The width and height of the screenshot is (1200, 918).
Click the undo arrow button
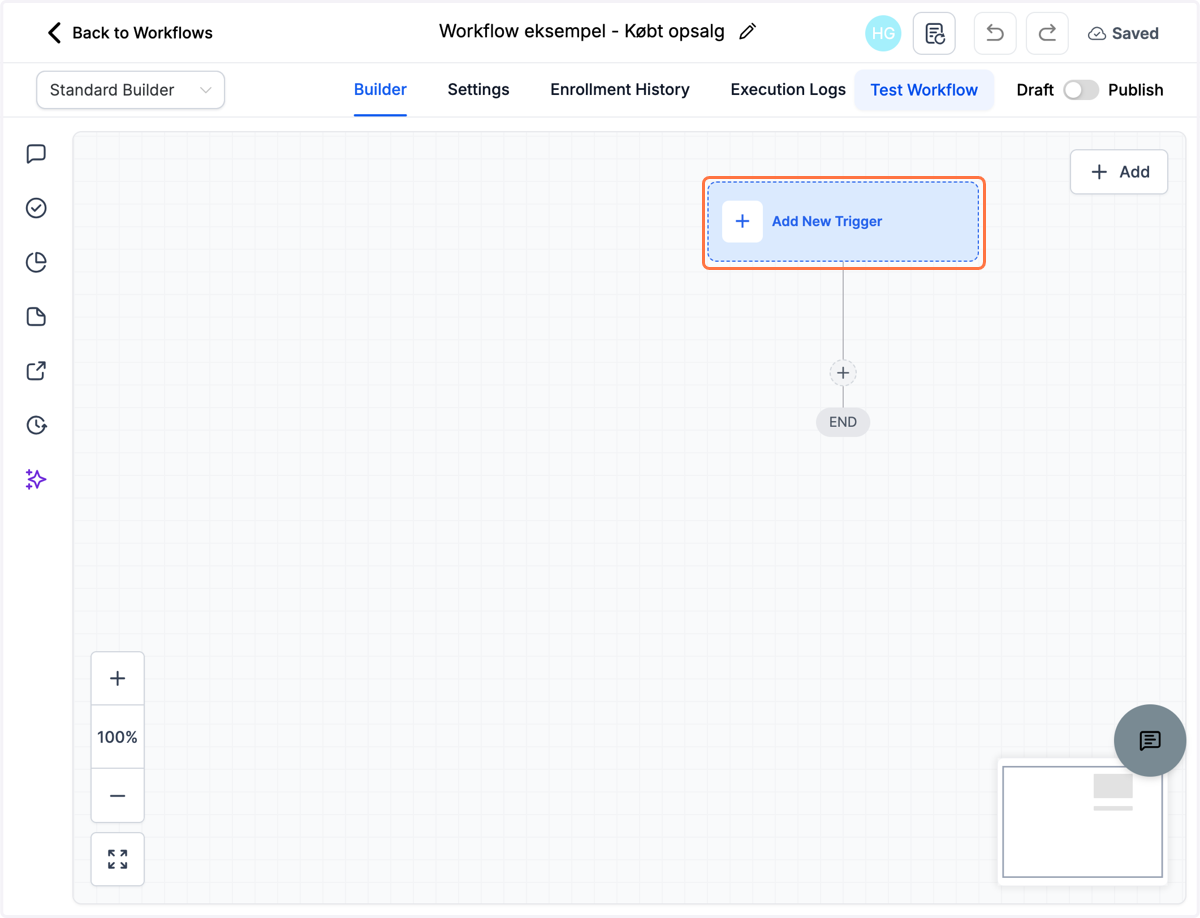point(994,33)
